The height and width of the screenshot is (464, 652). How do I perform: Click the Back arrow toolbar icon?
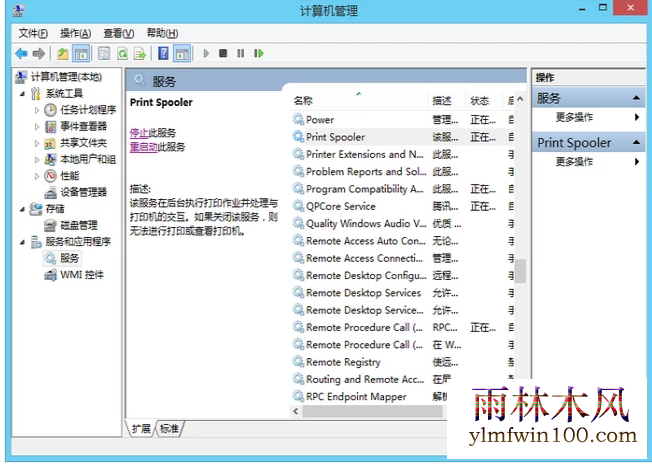21,53
